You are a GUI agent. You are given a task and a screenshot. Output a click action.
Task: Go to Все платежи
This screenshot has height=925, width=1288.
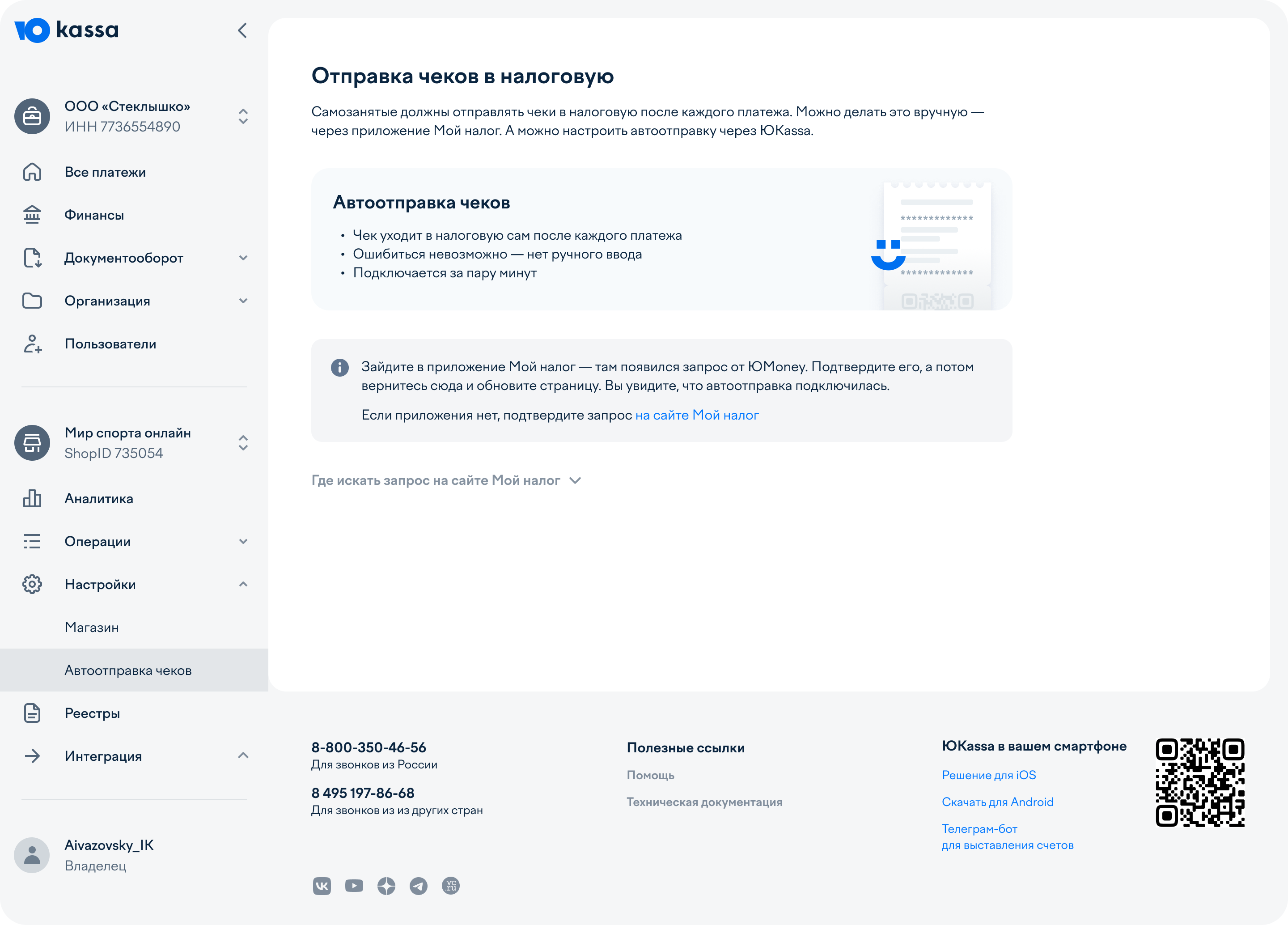click(105, 172)
